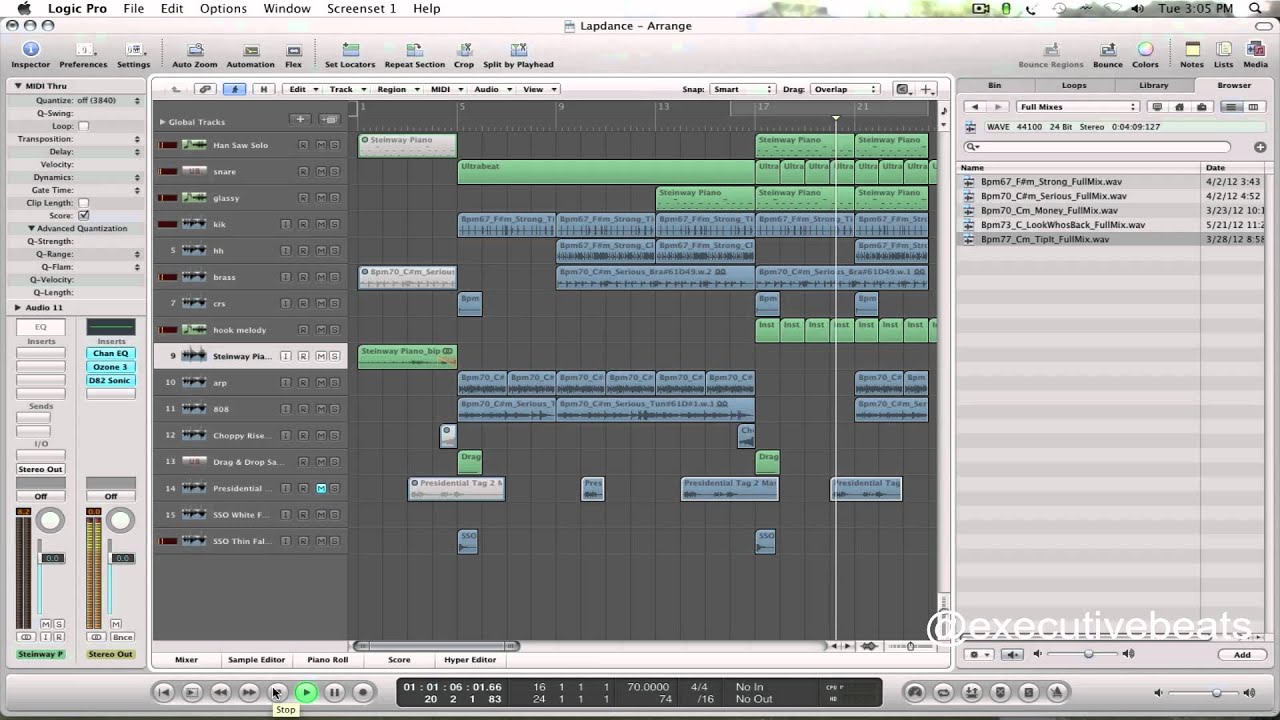Viewport: 1280px width, 720px height.
Task: Go to the computer location in the Browser
Action: [x=1157, y=107]
